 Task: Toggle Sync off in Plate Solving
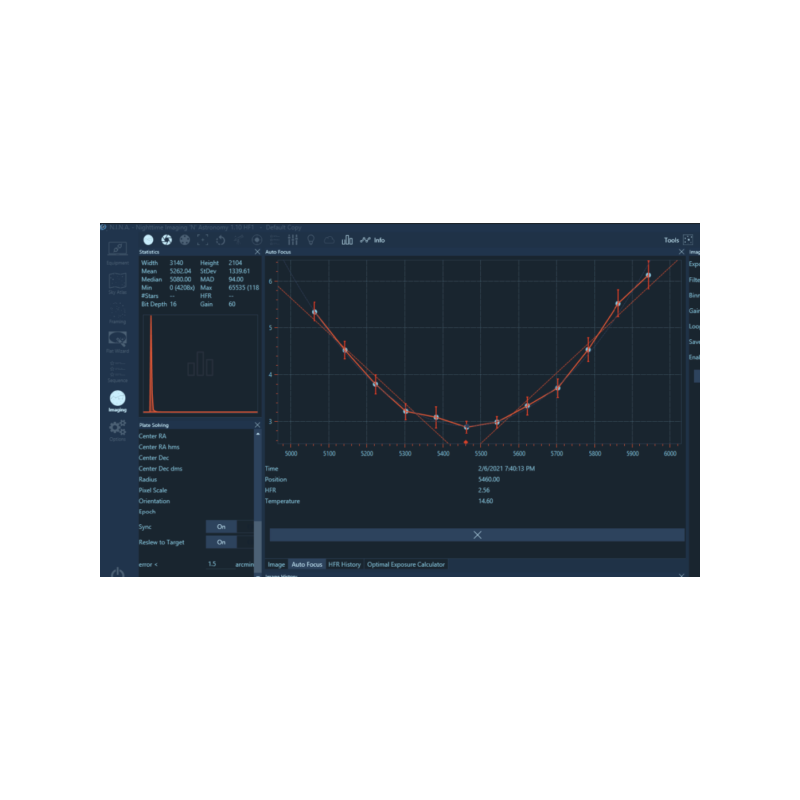(219, 527)
